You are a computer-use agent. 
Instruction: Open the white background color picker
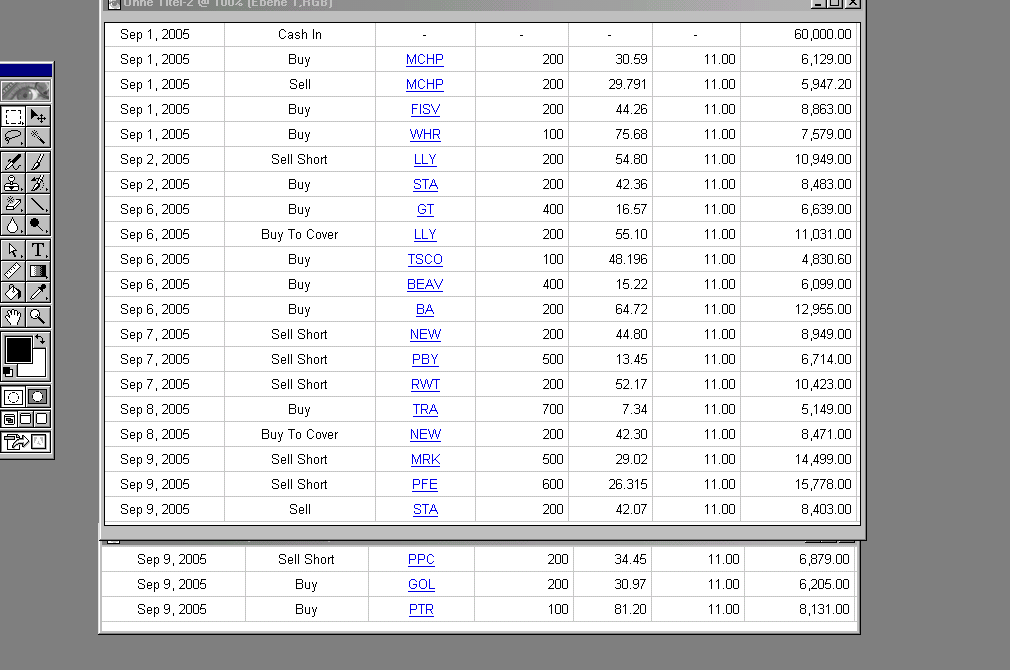[x=38, y=368]
